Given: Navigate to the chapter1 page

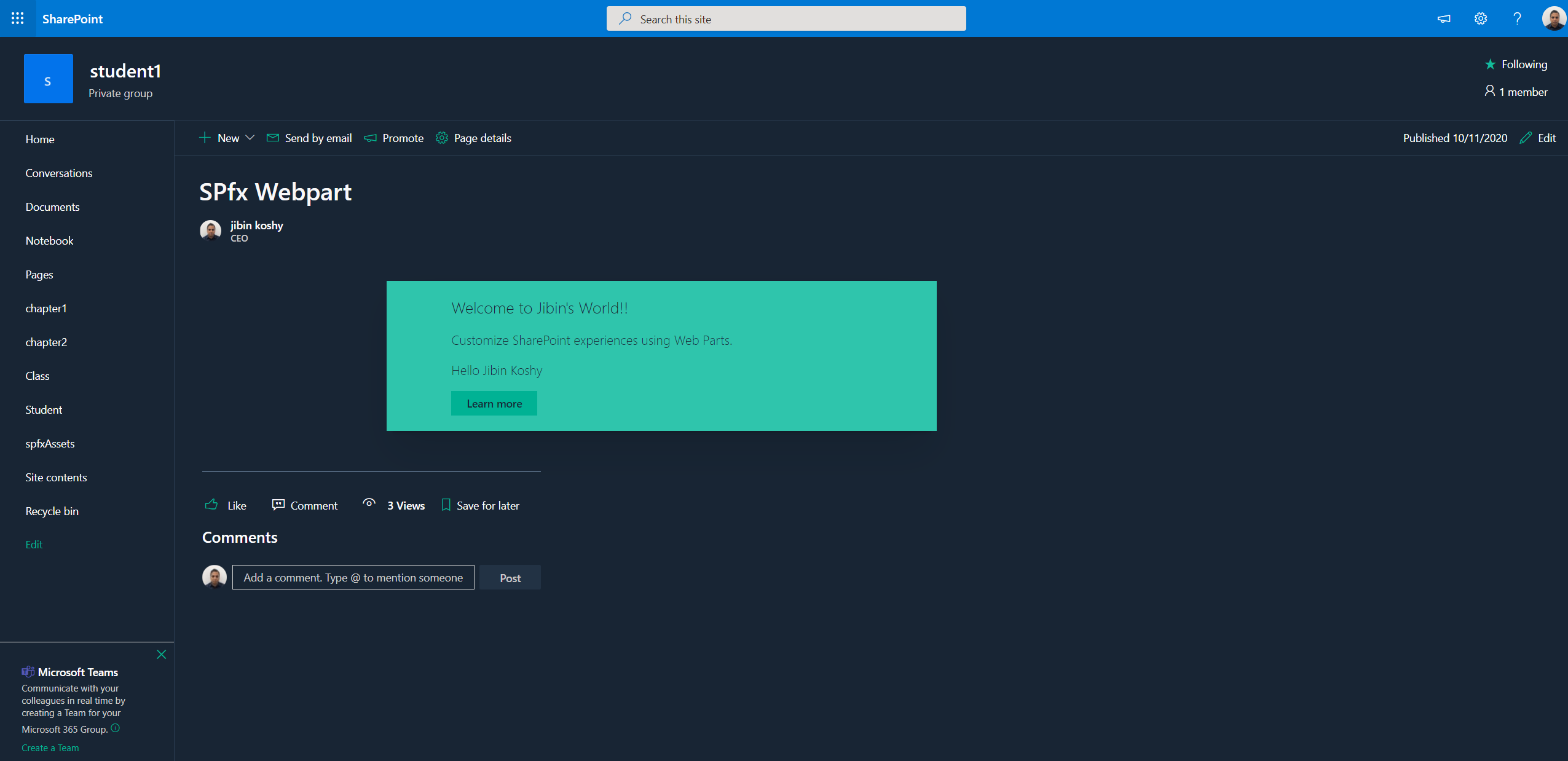Looking at the screenshot, I should pyautogui.click(x=46, y=308).
